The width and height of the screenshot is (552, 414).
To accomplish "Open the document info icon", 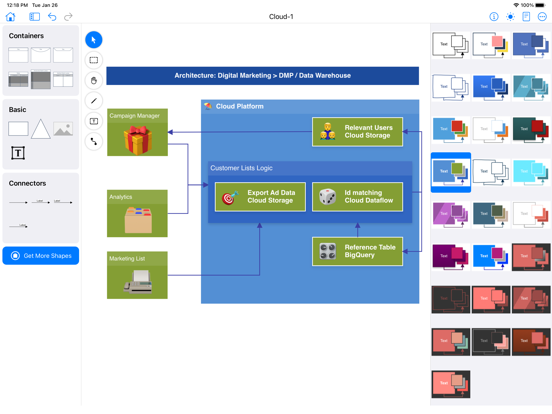I will point(494,17).
